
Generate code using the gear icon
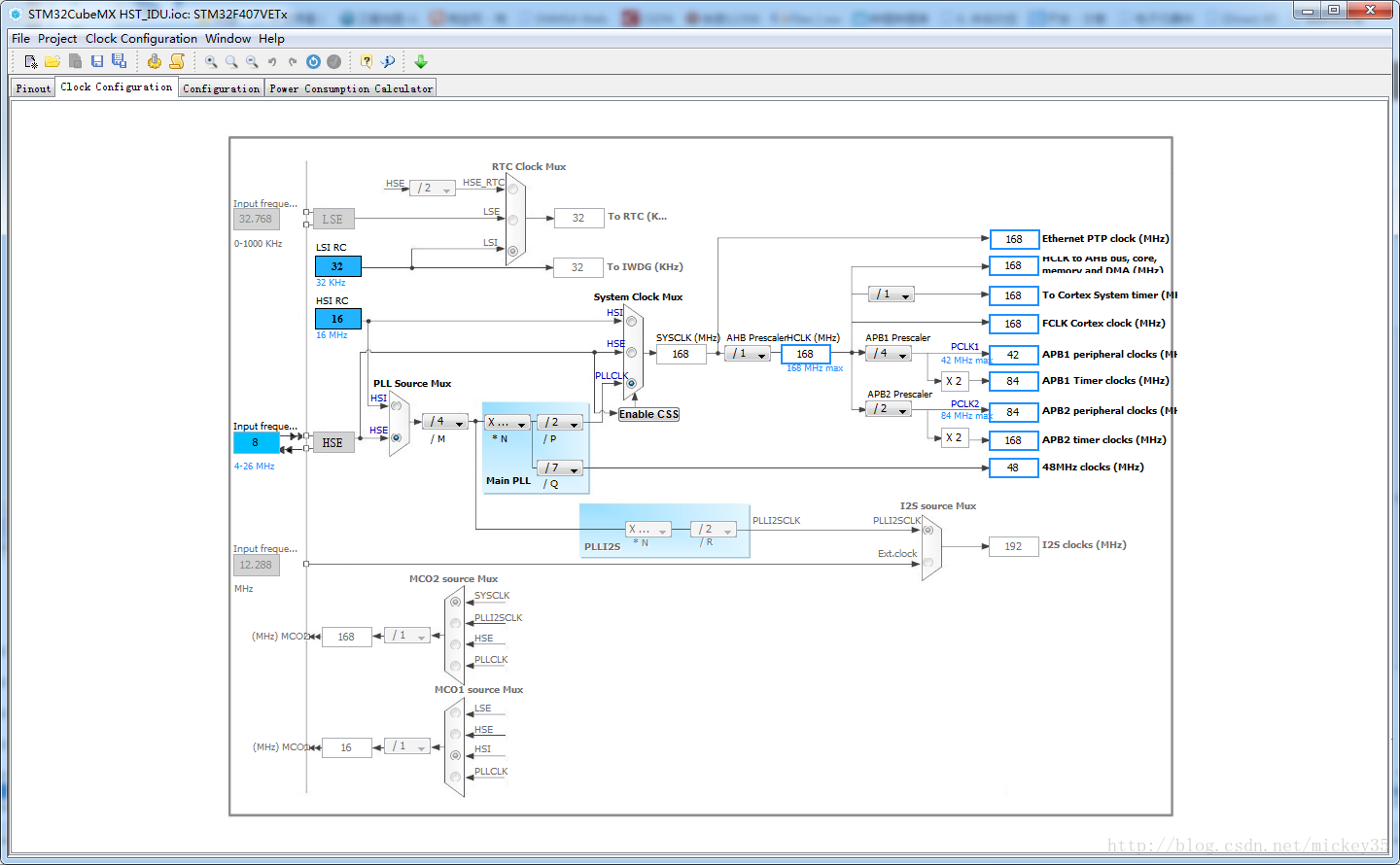tap(155, 61)
